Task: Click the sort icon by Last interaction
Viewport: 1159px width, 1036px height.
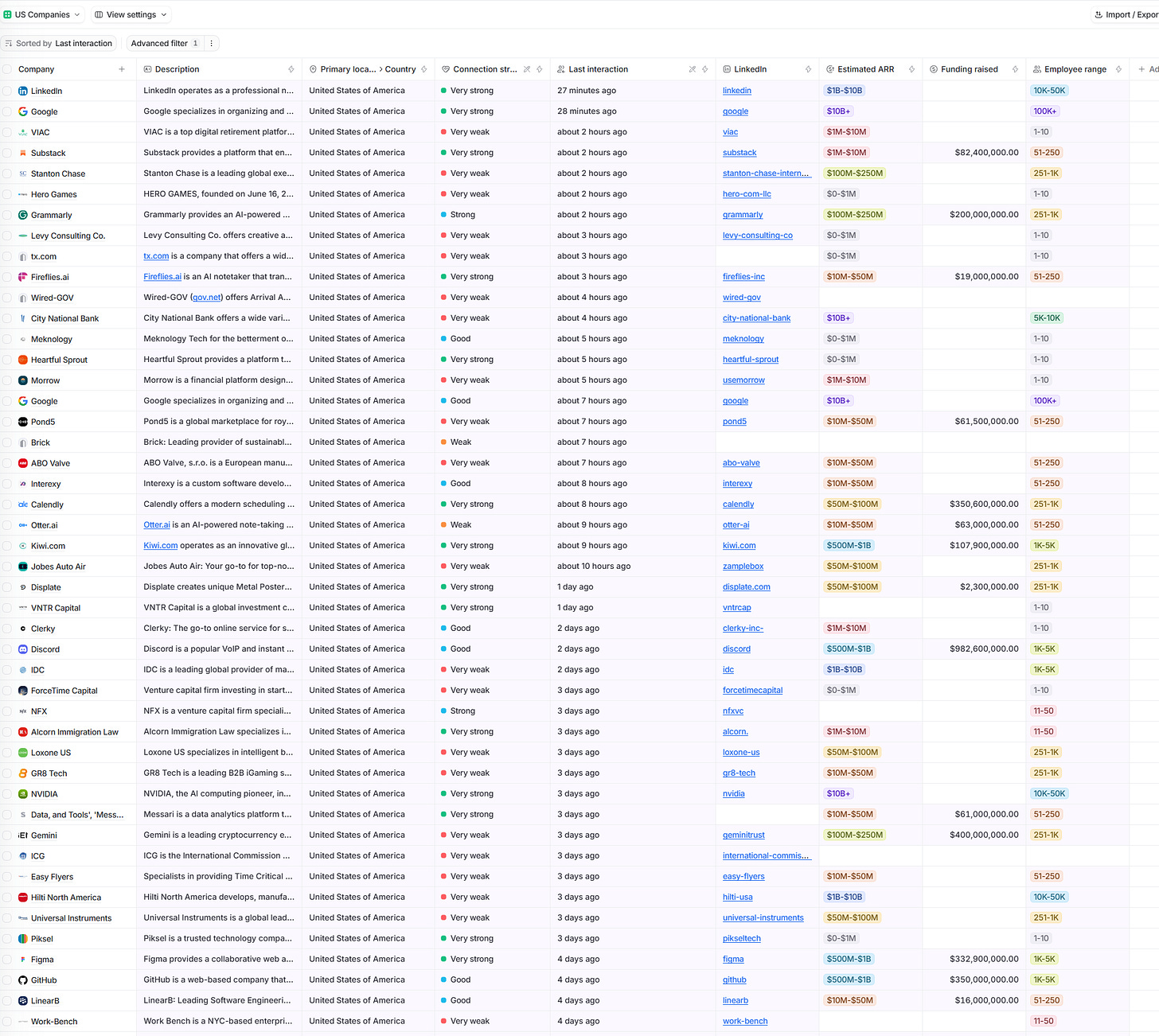Action: [x=9, y=44]
